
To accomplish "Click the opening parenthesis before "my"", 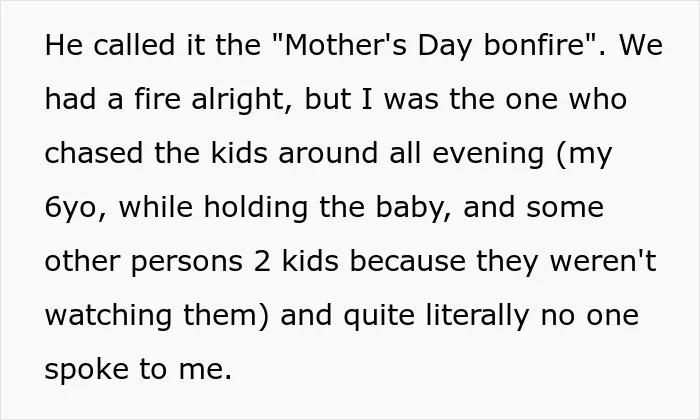I will click(x=560, y=154).
